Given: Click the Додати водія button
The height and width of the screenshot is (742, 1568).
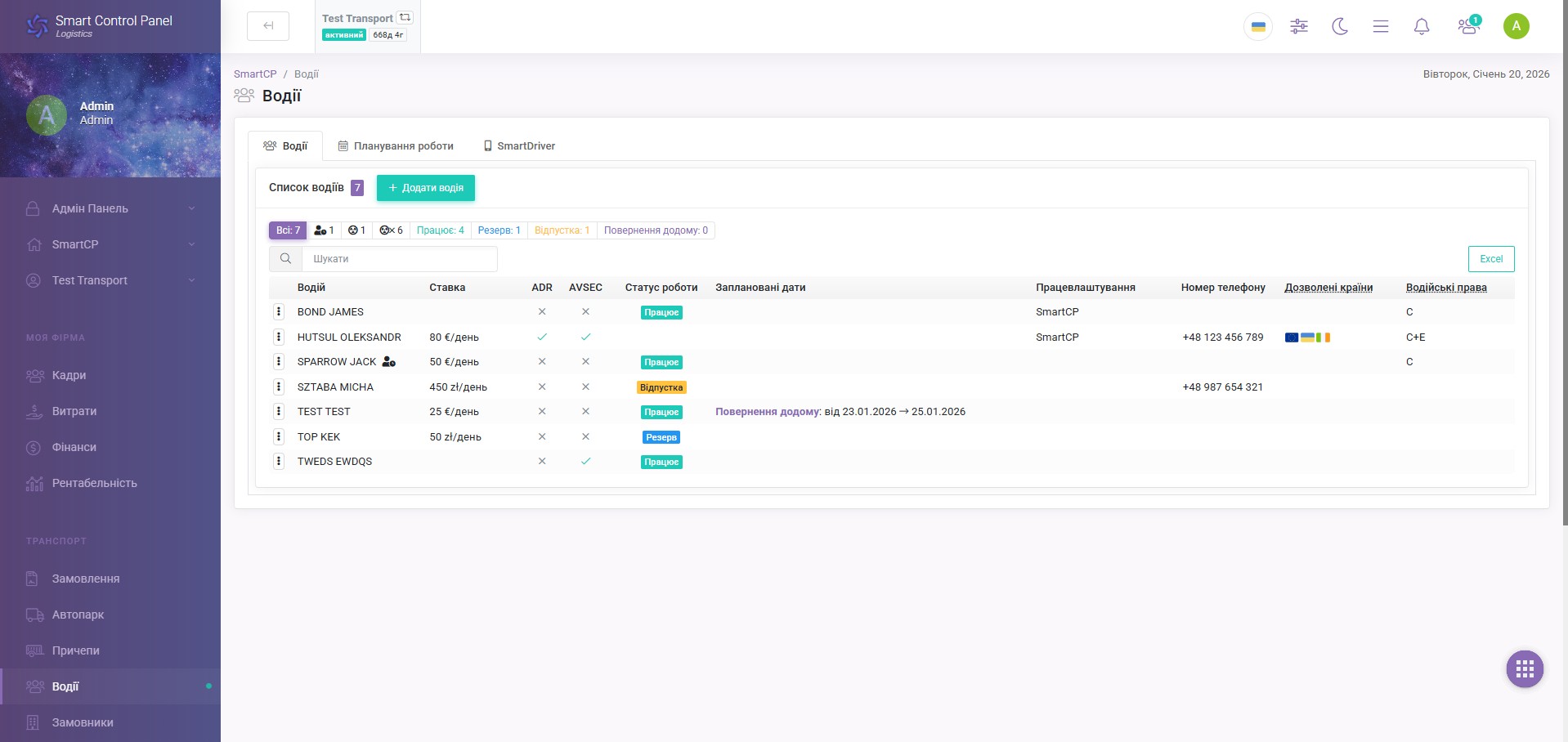Looking at the screenshot, I should click(426, 188).
